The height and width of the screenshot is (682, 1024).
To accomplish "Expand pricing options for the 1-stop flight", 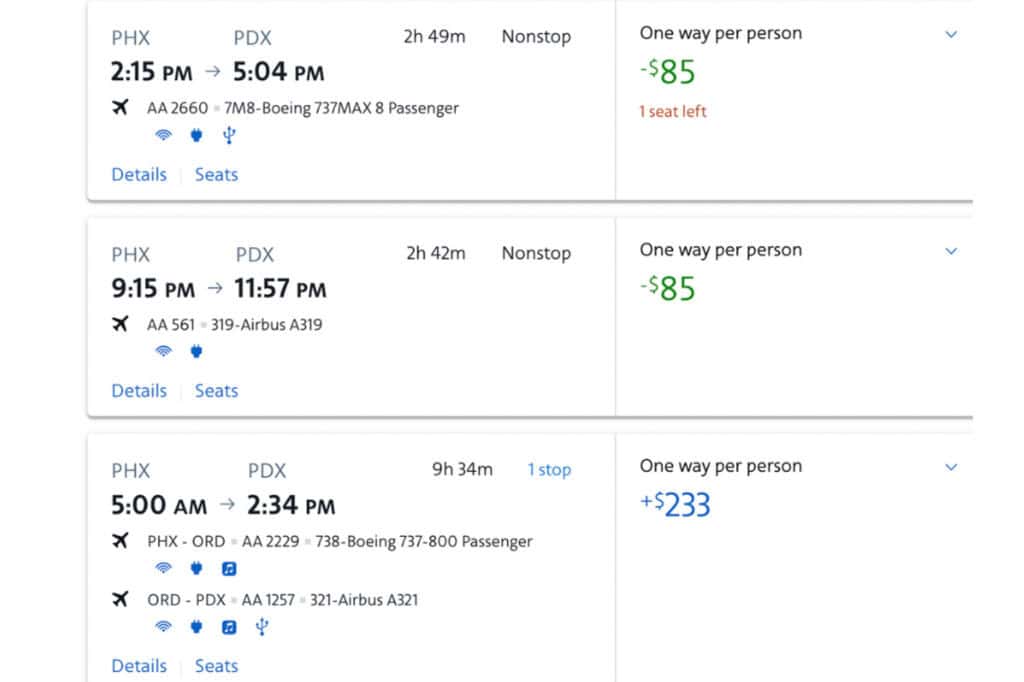I will click(x=950, y=467).
